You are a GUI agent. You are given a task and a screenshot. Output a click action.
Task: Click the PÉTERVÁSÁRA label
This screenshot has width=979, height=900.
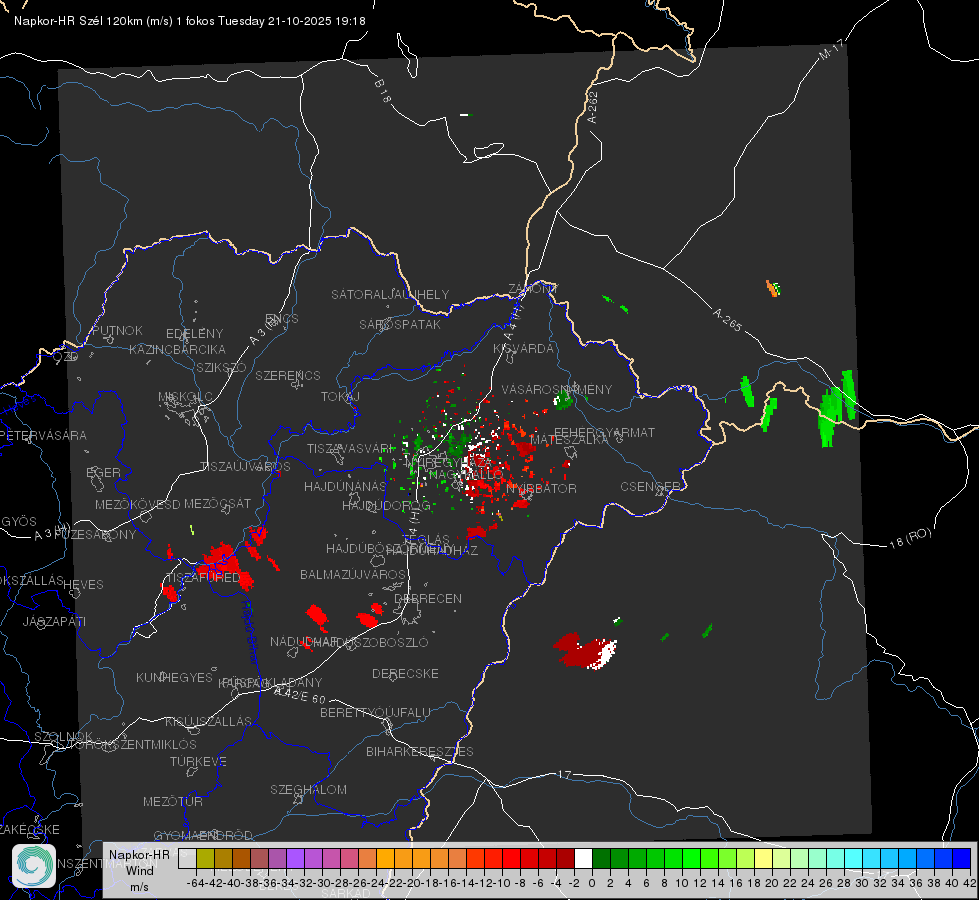click(43, 435)
